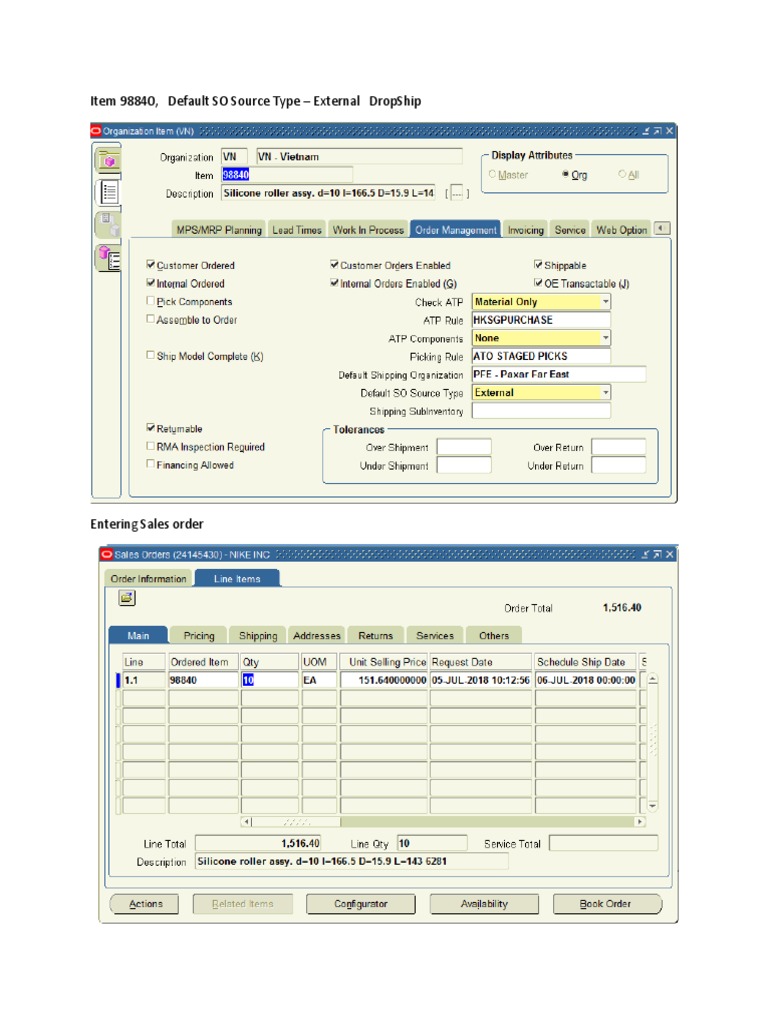Select the Org display attribute radio button
This screenshot has width=768, height=1024.
(x=565, y=175)
